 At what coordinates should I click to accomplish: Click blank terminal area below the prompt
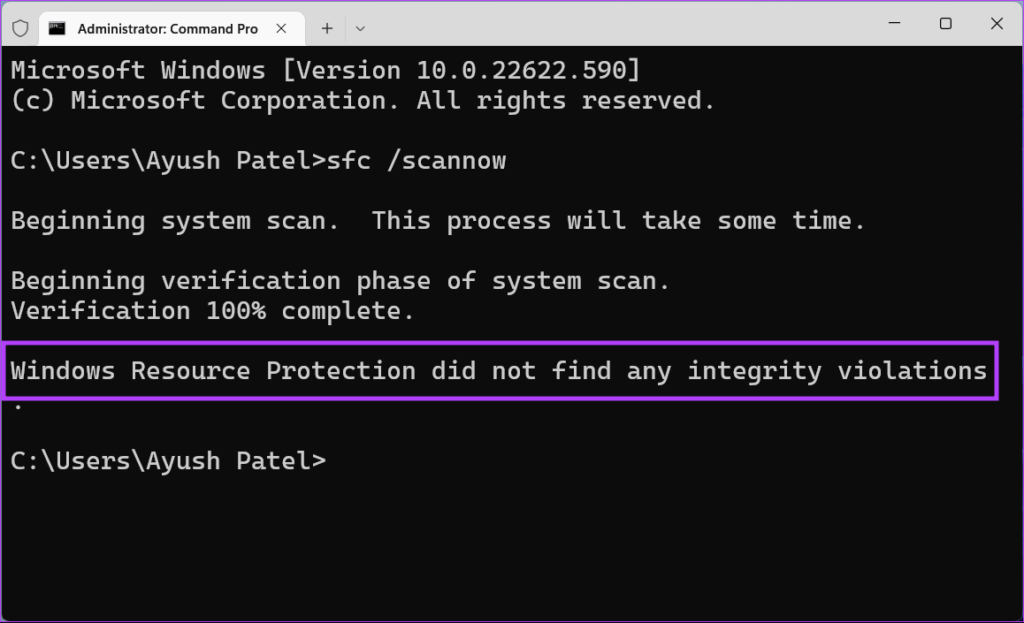click(x=512, y=549)
